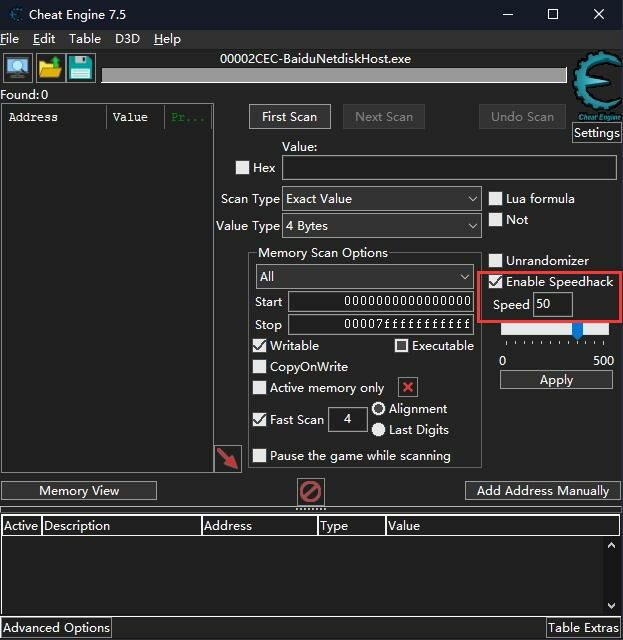Viewport: 623px width, 640px height.
Task: Click the Speed value input field
Action: tap(552, 305)
